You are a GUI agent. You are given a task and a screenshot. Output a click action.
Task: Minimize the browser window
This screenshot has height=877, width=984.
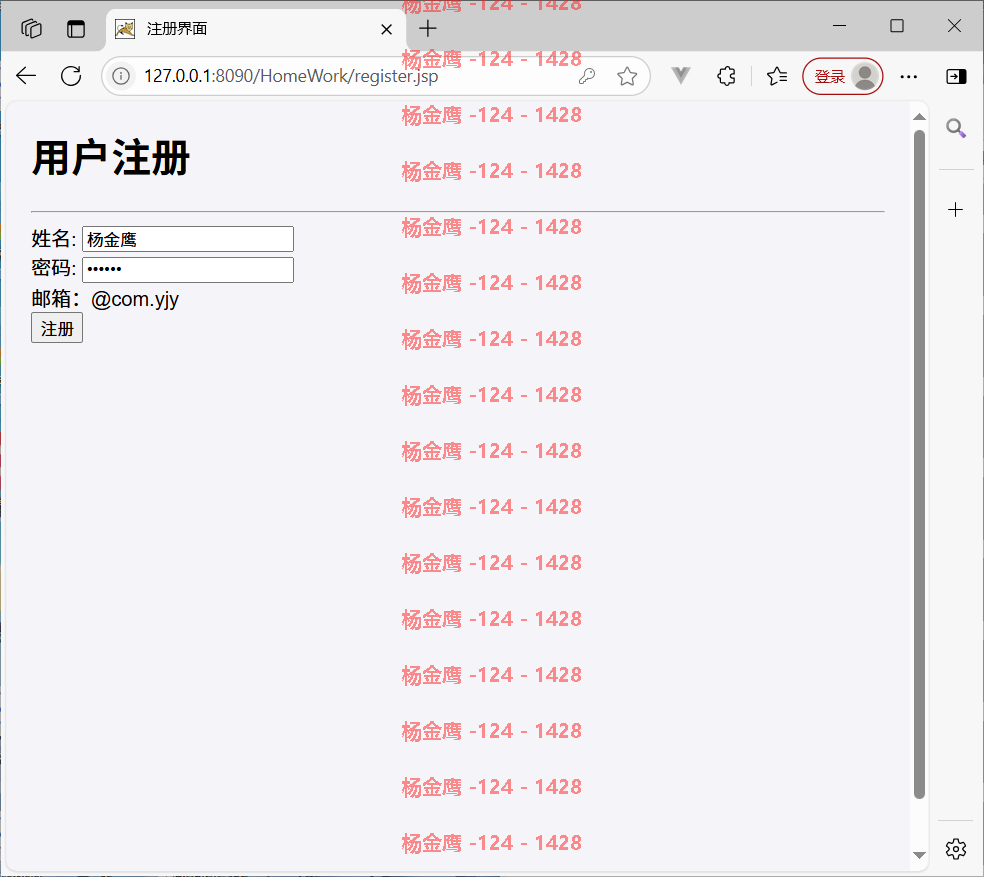pyautogui.click(x=839, y=26)
